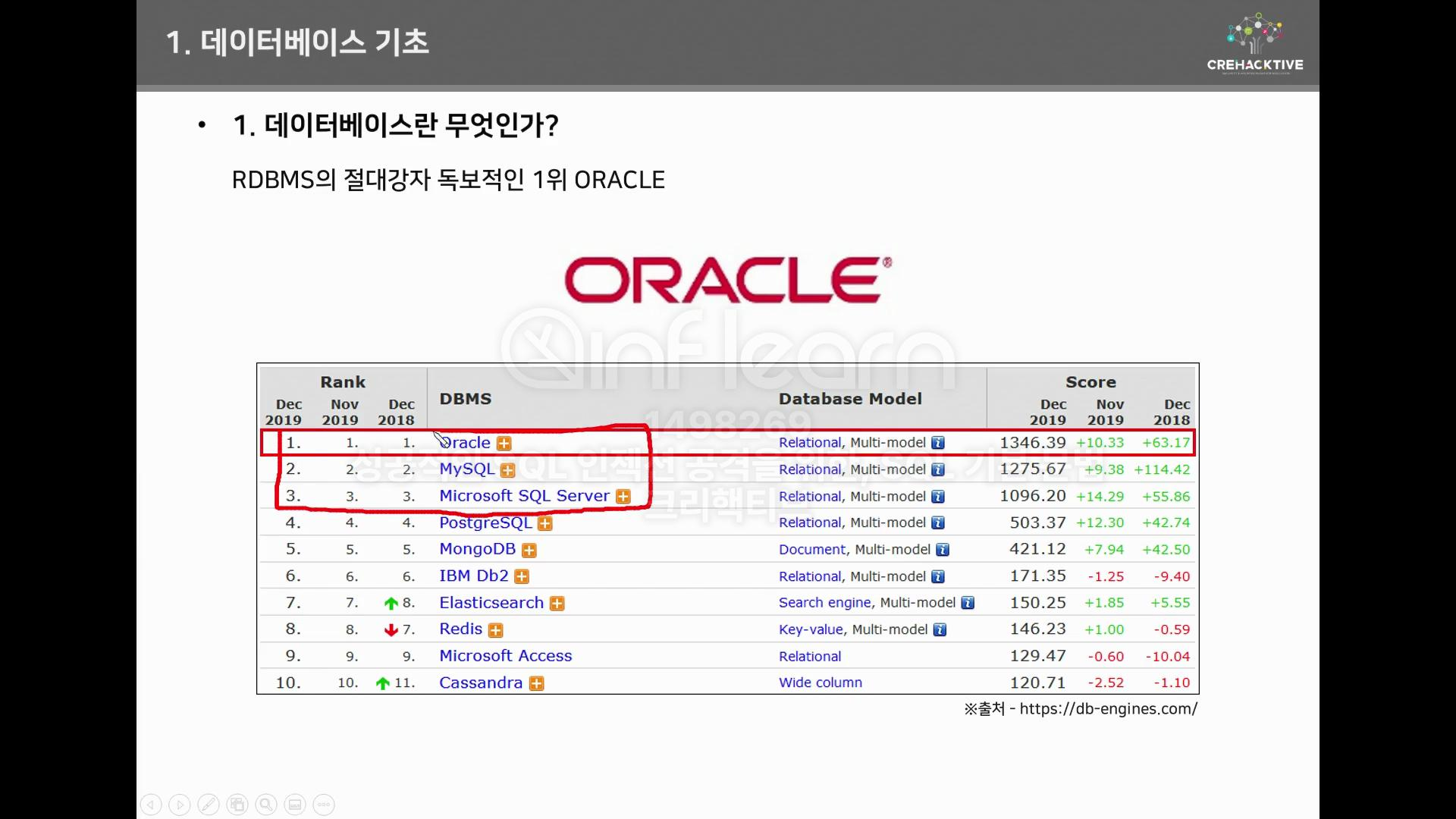This screenshot has height=819, width=1456.
Task: Follow the Microsoft Access link
Action: 506,656
